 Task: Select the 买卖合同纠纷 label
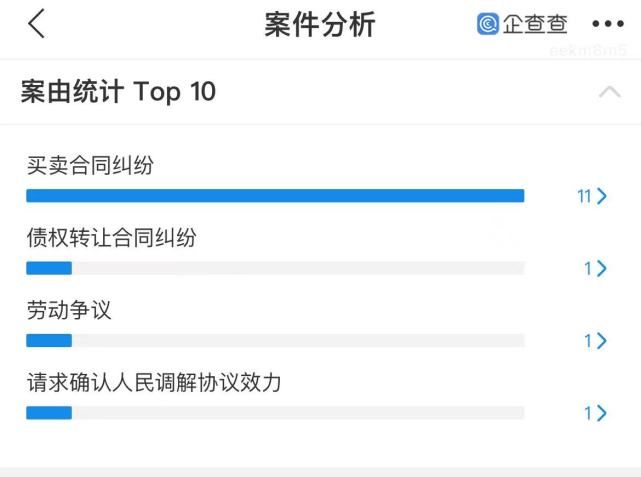click(90, 165)
